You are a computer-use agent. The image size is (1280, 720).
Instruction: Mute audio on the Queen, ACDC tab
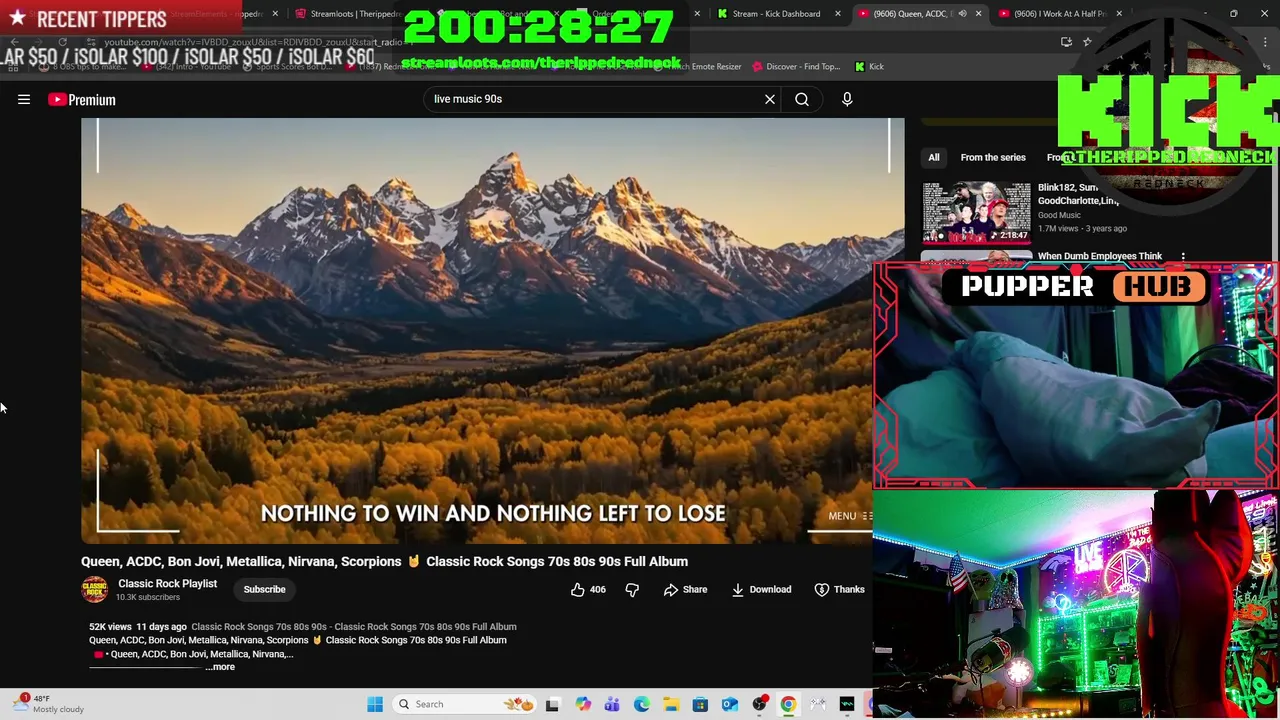tap(962, 14)
